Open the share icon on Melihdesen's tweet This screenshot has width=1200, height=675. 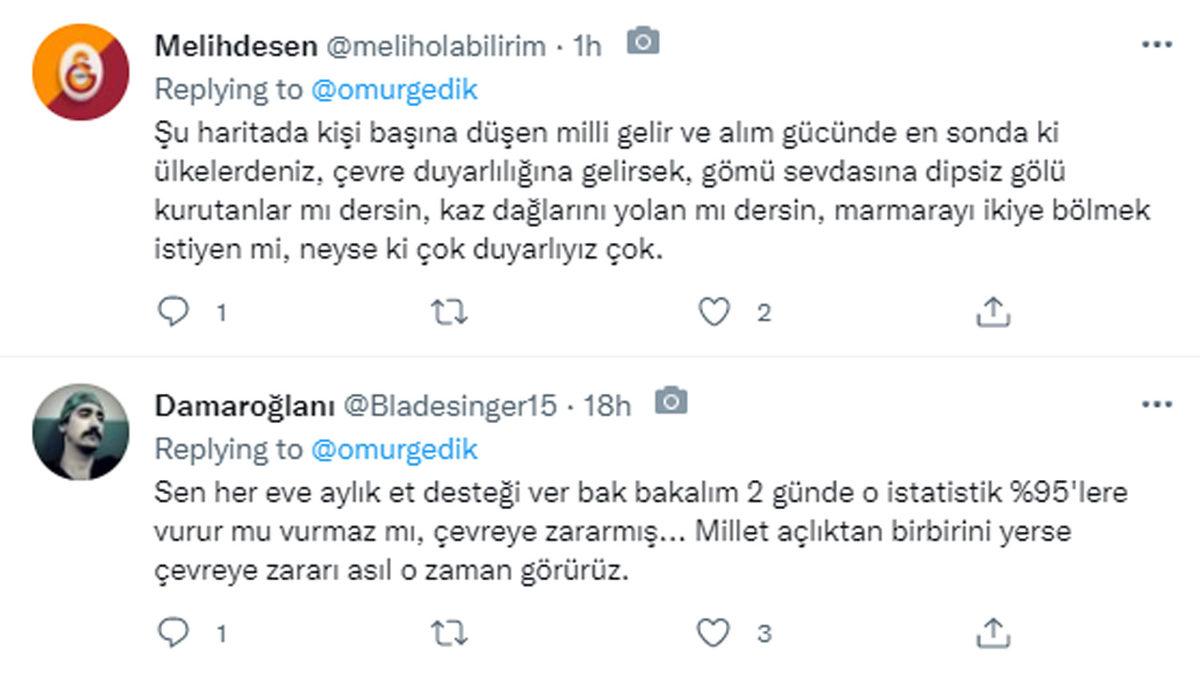(x=992, y=311)
